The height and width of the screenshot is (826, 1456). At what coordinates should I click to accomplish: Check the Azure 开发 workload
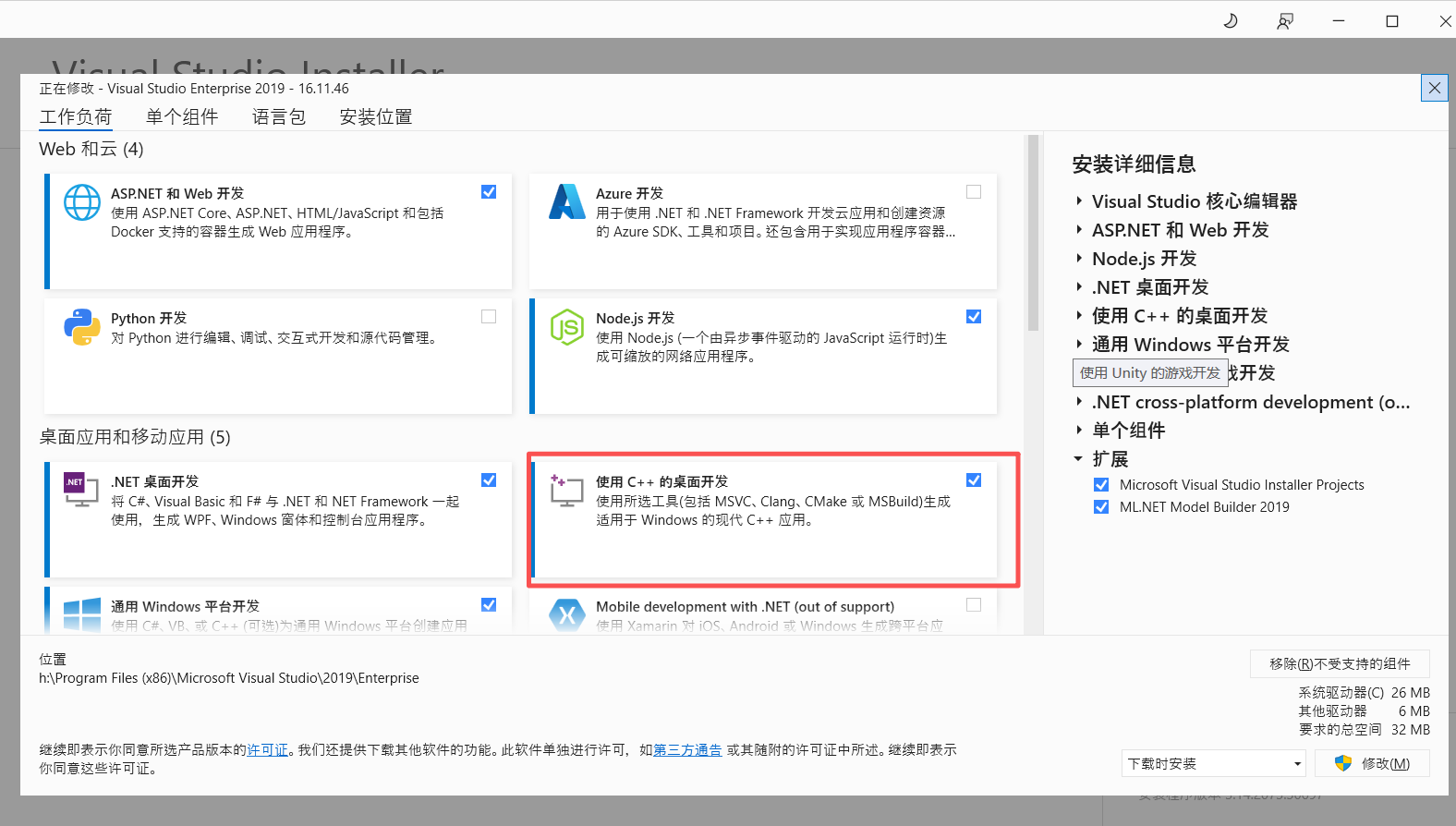[974, 192]
